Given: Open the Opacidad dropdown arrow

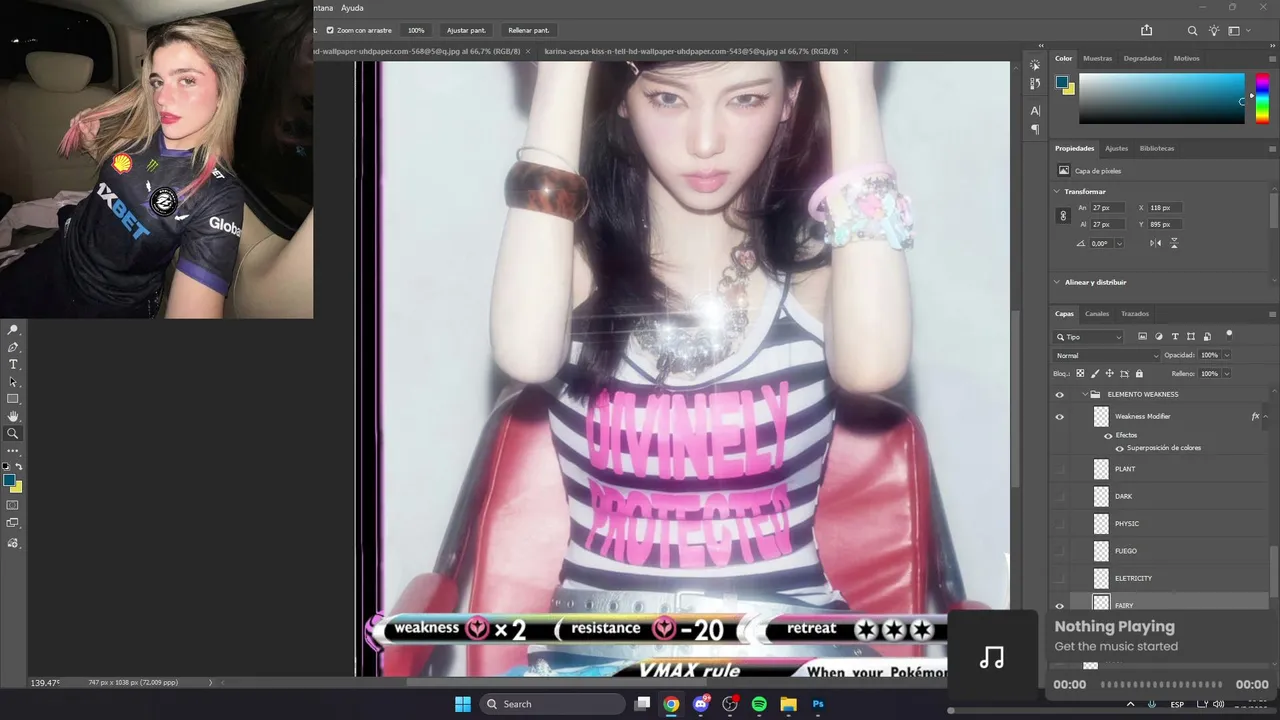Looking at the screenshot, I should (1227, 355).
